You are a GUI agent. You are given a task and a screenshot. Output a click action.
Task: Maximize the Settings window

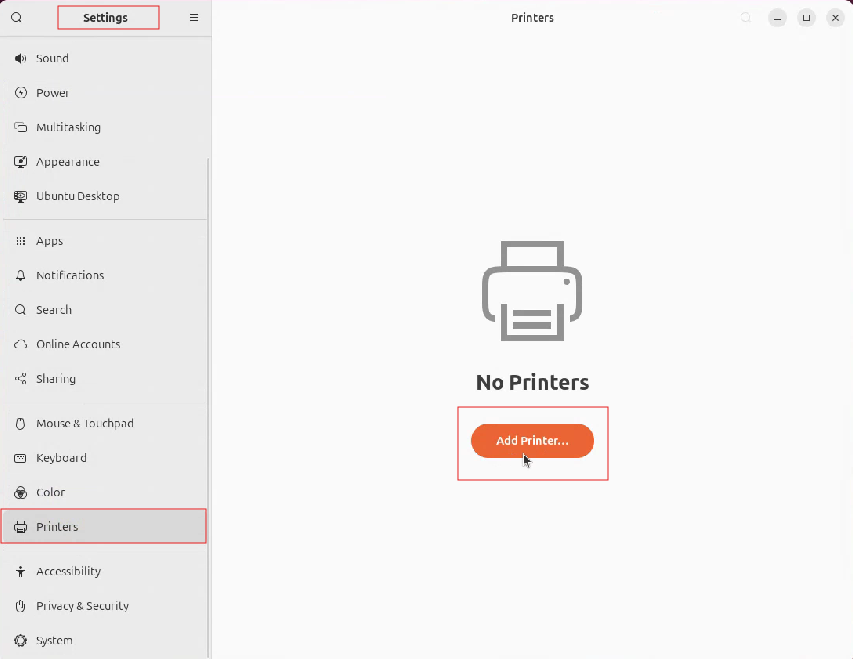point(806,18)
